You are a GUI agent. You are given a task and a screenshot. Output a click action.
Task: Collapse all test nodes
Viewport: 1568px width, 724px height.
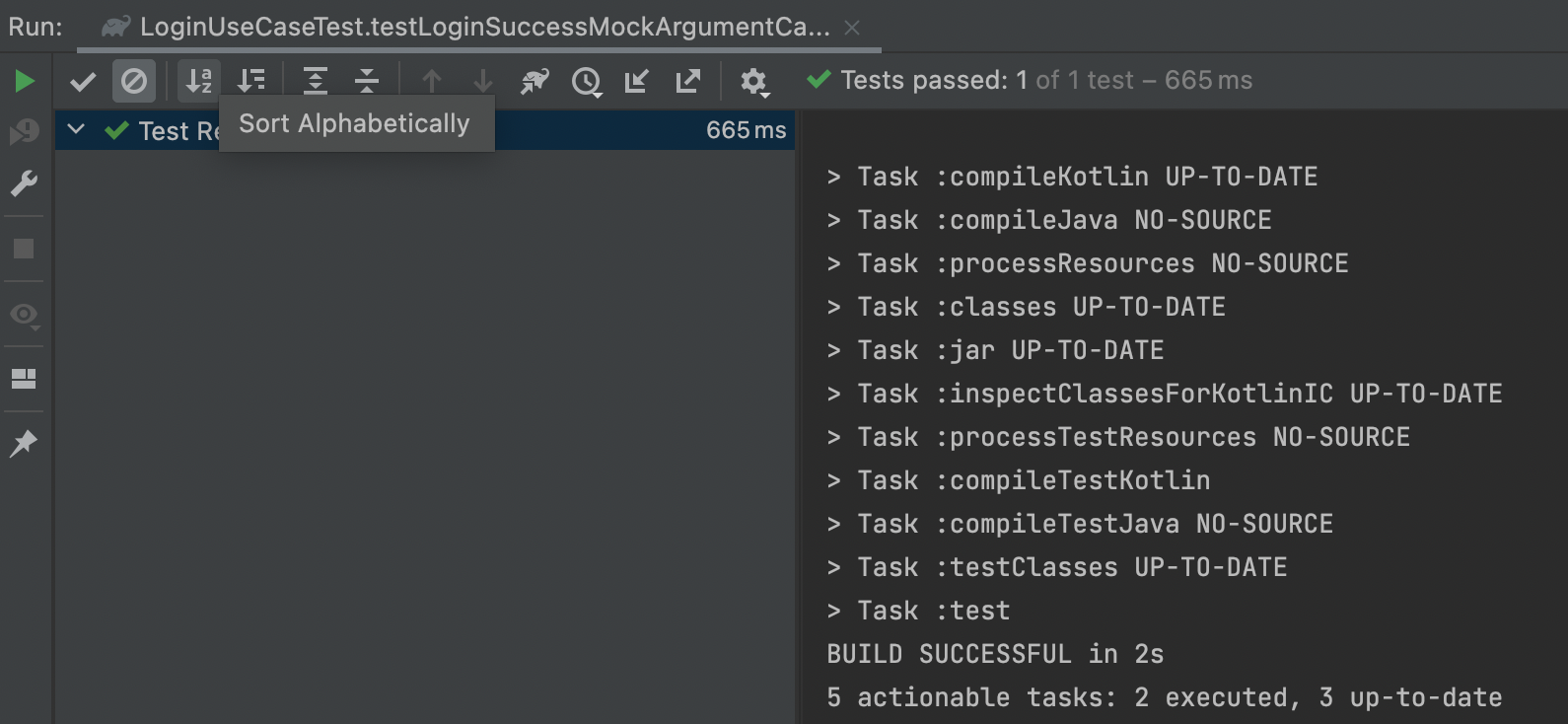pyautogui.click(x=367, y=81)
